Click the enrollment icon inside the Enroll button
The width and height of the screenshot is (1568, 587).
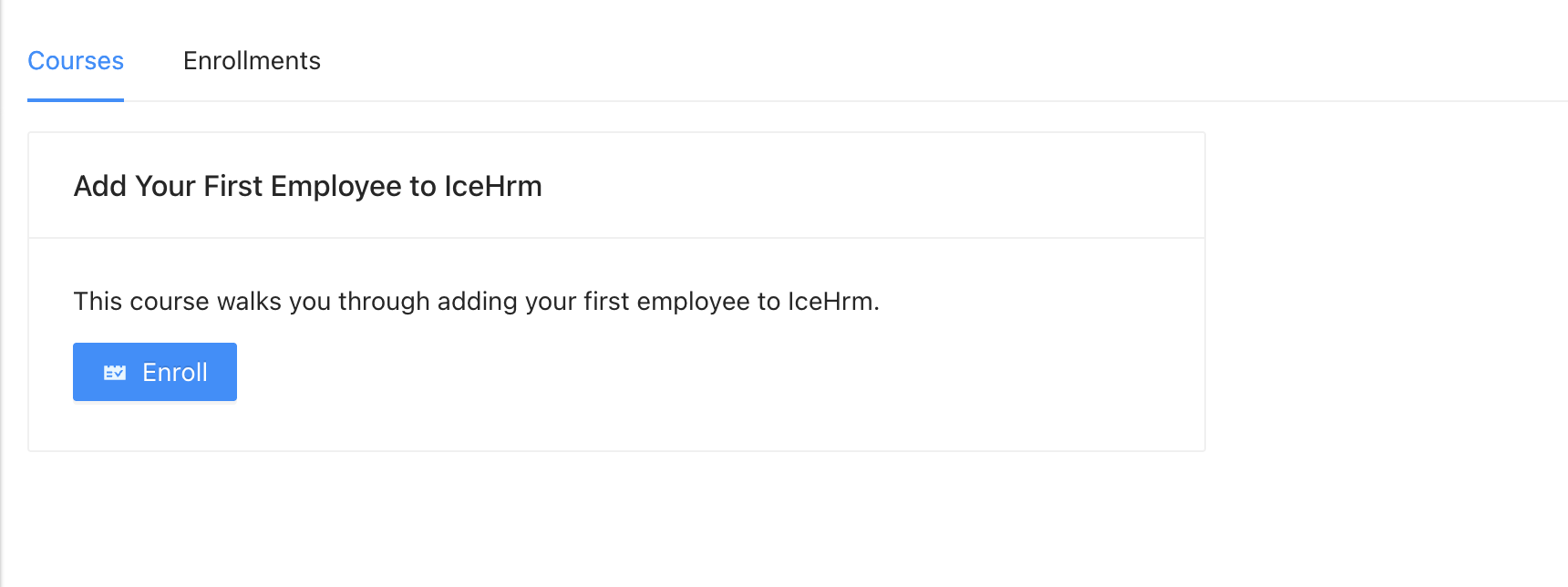coord(113,372)
